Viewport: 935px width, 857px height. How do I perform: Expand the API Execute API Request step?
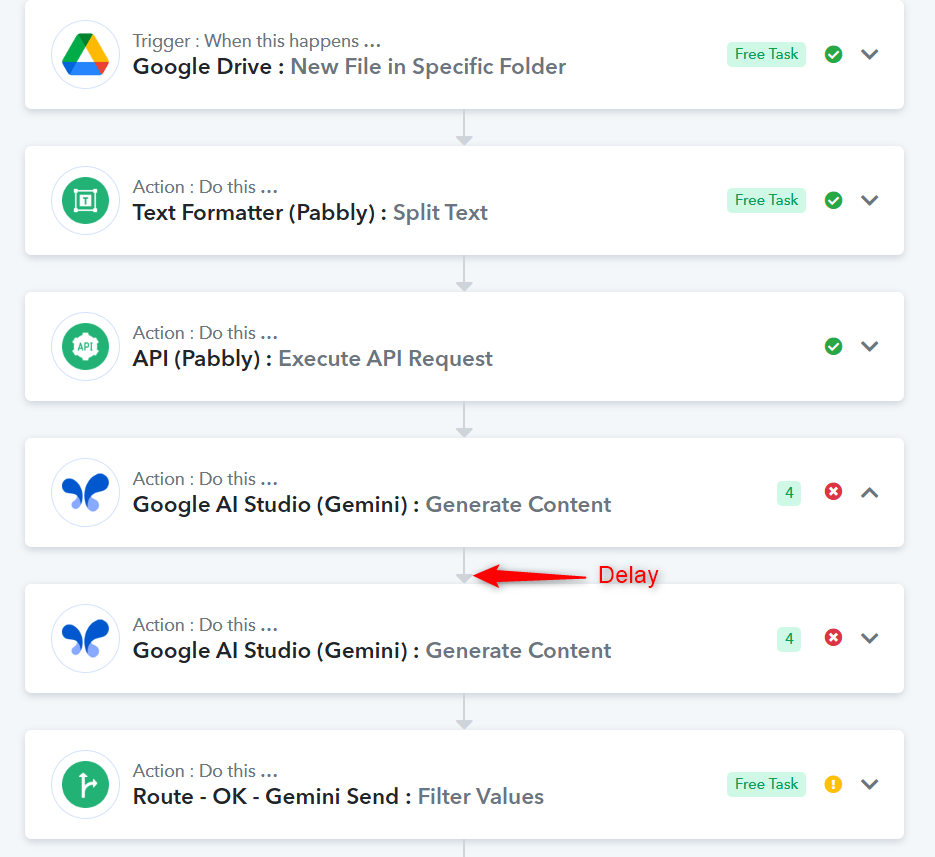click(870, 346)
